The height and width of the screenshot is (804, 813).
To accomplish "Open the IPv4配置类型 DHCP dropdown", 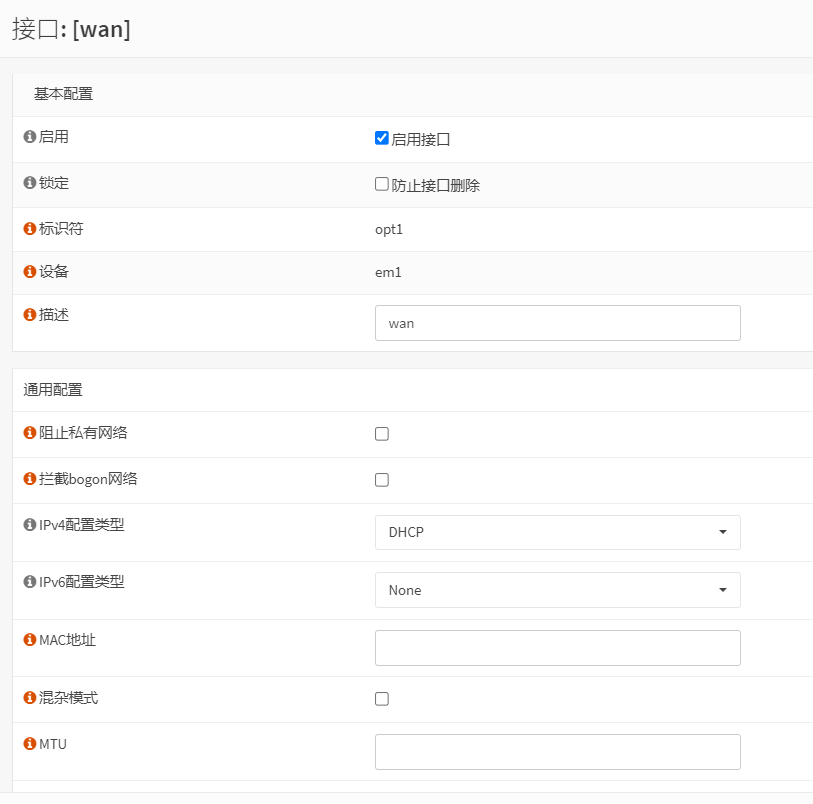I will point(557,532).
